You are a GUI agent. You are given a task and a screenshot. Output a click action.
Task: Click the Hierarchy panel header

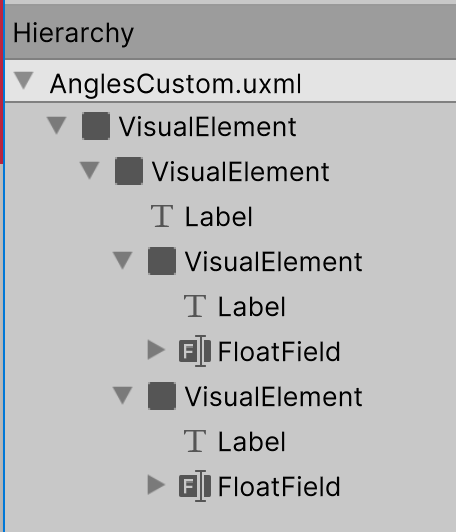pyautogui.click(x=230, y=33)
